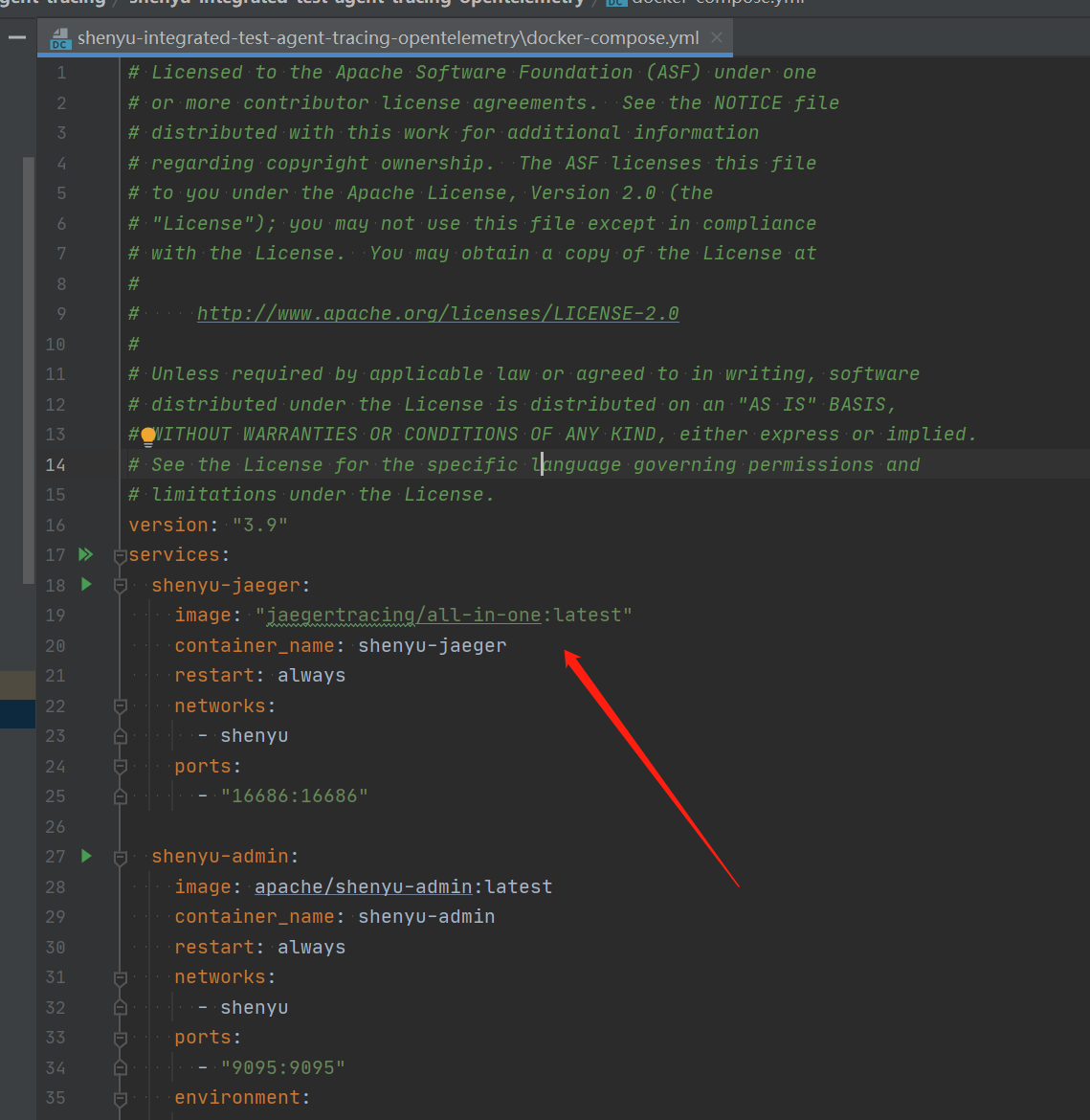
Task: Click the '- shenyu' network entry on line 32
Action: (243, 1007)
